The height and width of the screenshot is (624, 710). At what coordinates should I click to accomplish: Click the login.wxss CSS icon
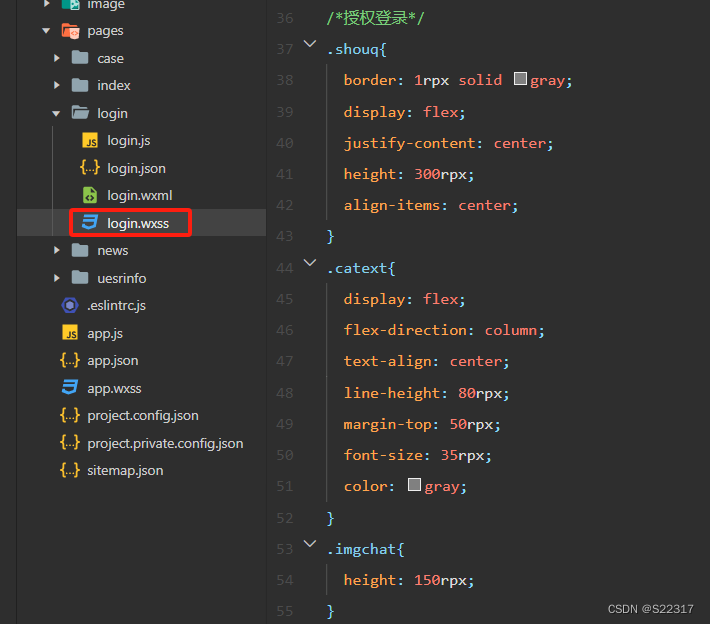[x=90, y=222]
